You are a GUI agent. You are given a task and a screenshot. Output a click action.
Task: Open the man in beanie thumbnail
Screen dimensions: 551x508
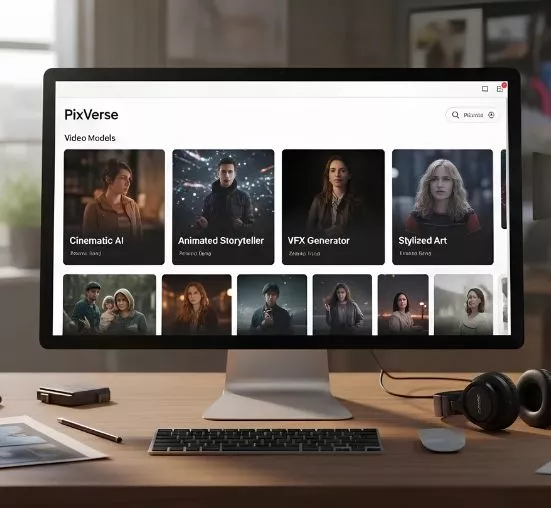point(272,305)
